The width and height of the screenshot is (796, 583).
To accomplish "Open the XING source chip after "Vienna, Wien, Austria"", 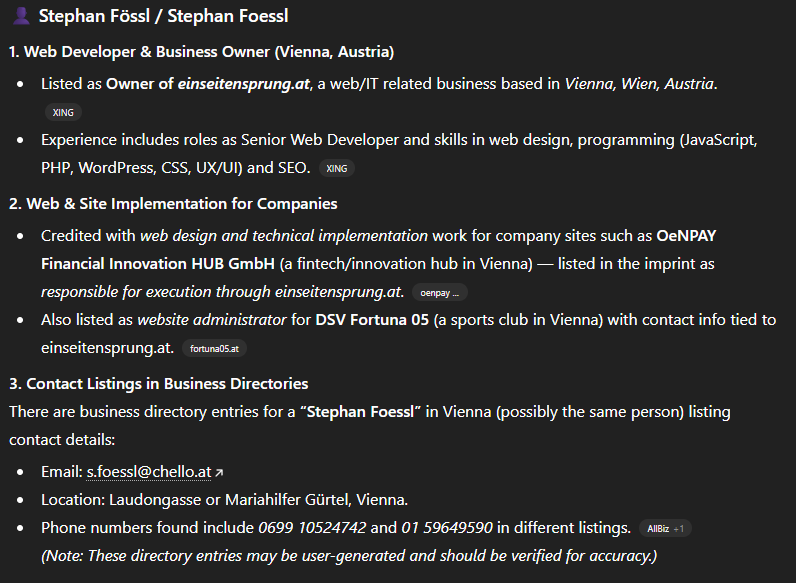I will [x=63, y=113].
